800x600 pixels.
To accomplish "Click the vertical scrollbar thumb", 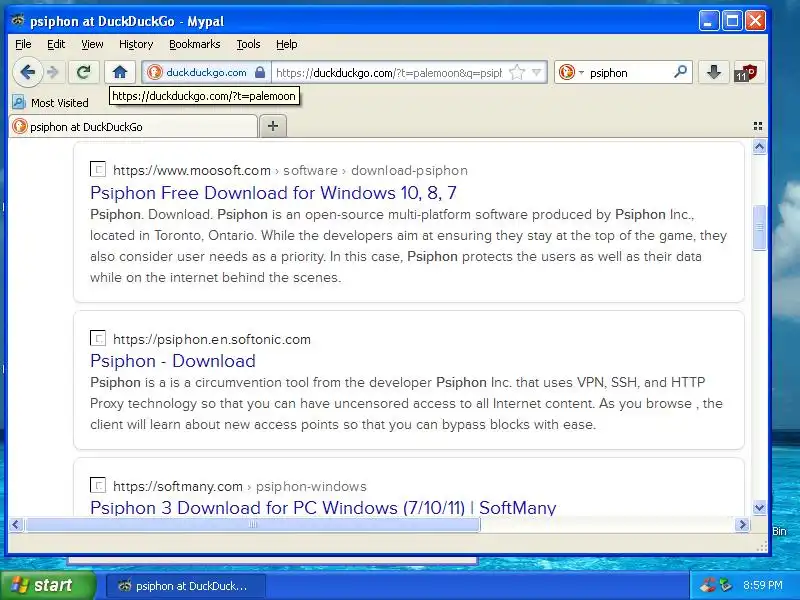I will 759,228.
